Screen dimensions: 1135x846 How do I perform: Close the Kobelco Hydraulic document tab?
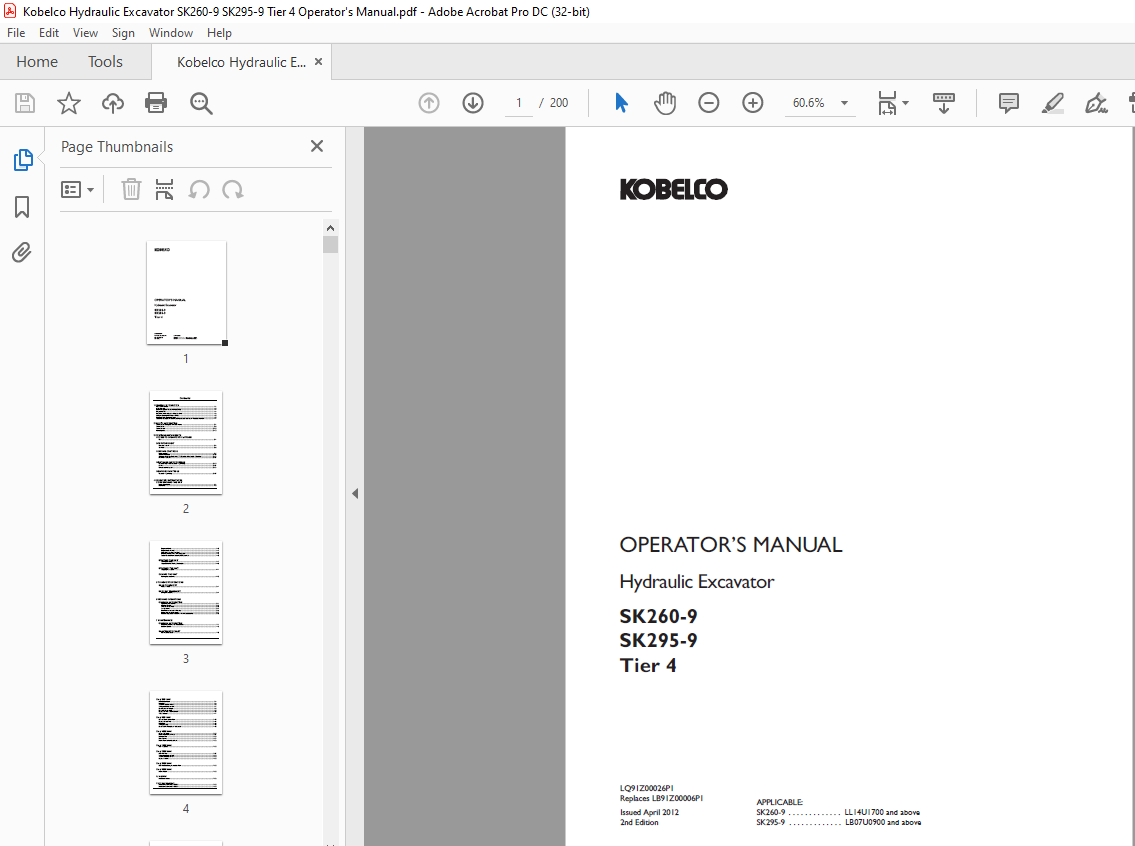coord(318,62)
